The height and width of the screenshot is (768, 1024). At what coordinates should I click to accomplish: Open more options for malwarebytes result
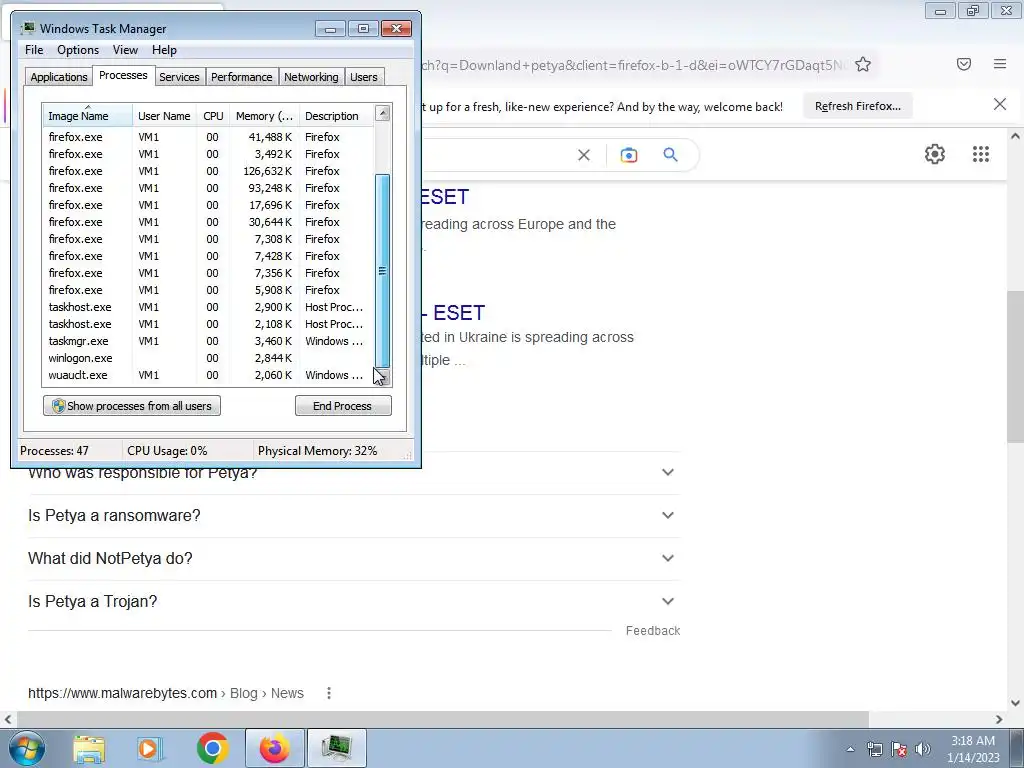(329, 693)
